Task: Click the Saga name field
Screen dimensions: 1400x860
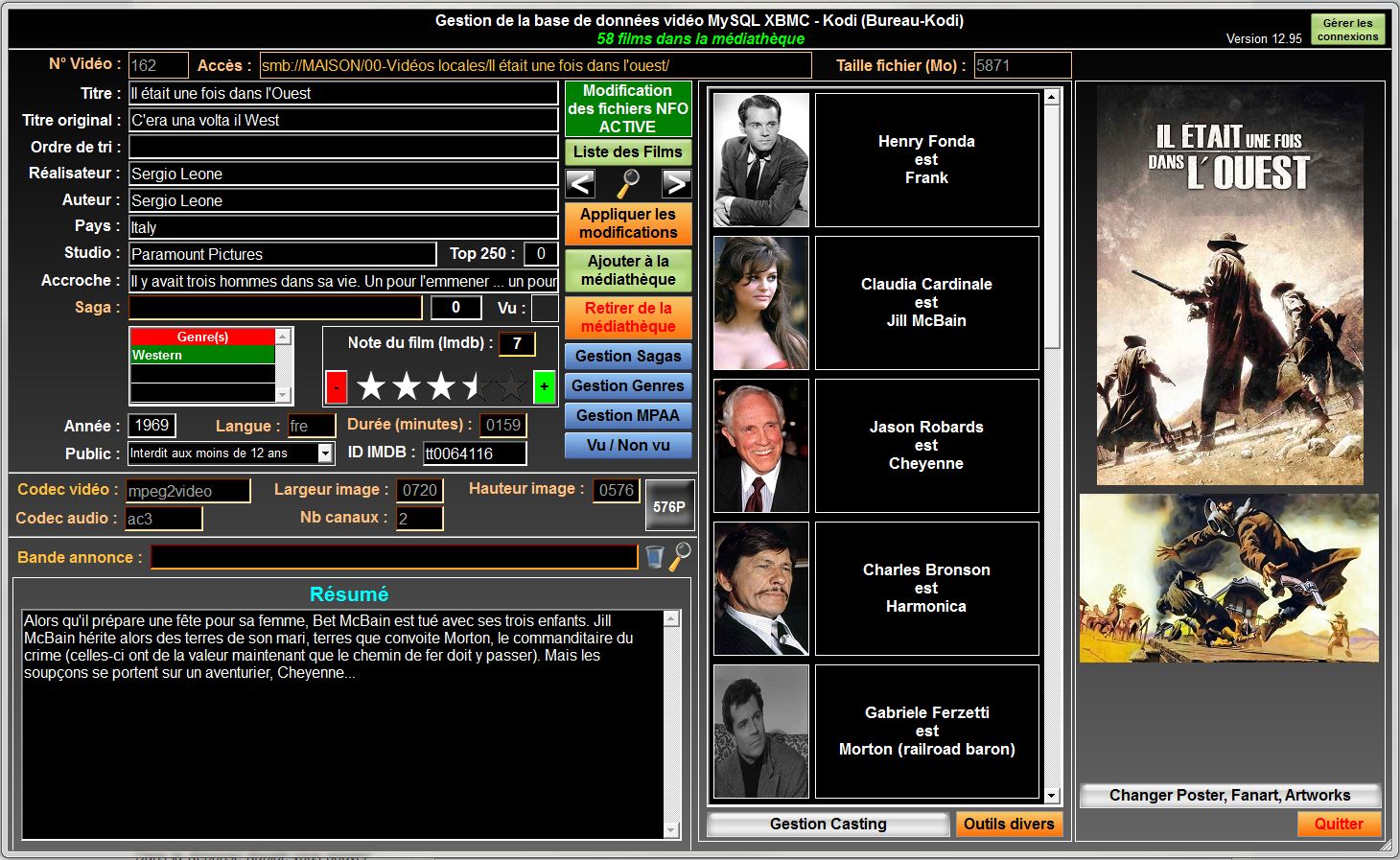Action: pos(275,308)
